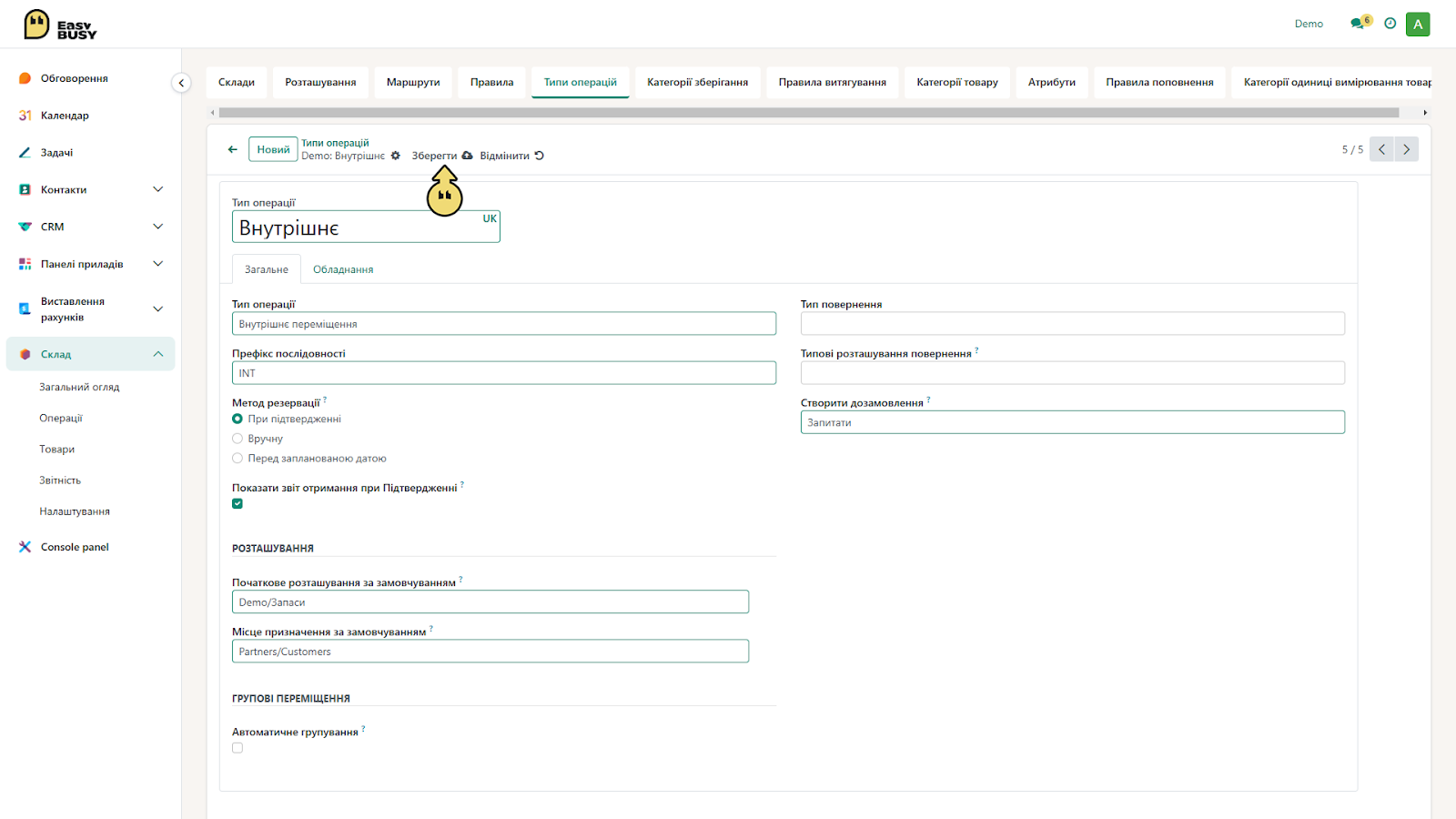Expand the CRM sidebar menu

[157, 227]
